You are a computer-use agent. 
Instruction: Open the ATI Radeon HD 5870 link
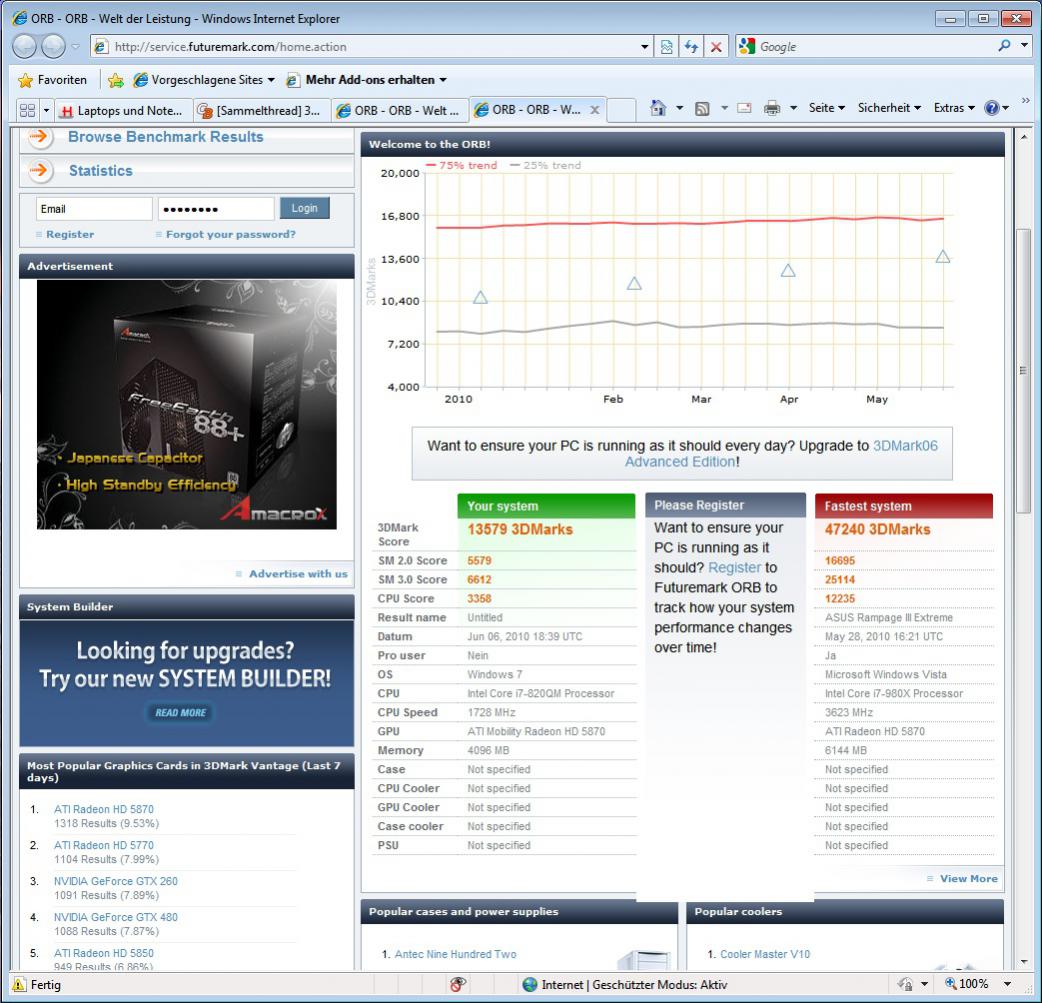104,809
